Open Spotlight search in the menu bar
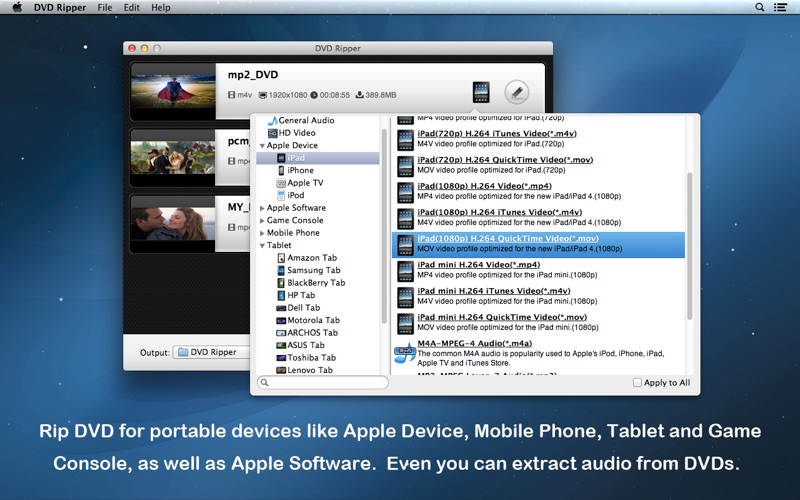This screenshot has height=500, width=800. pos(760,7)
